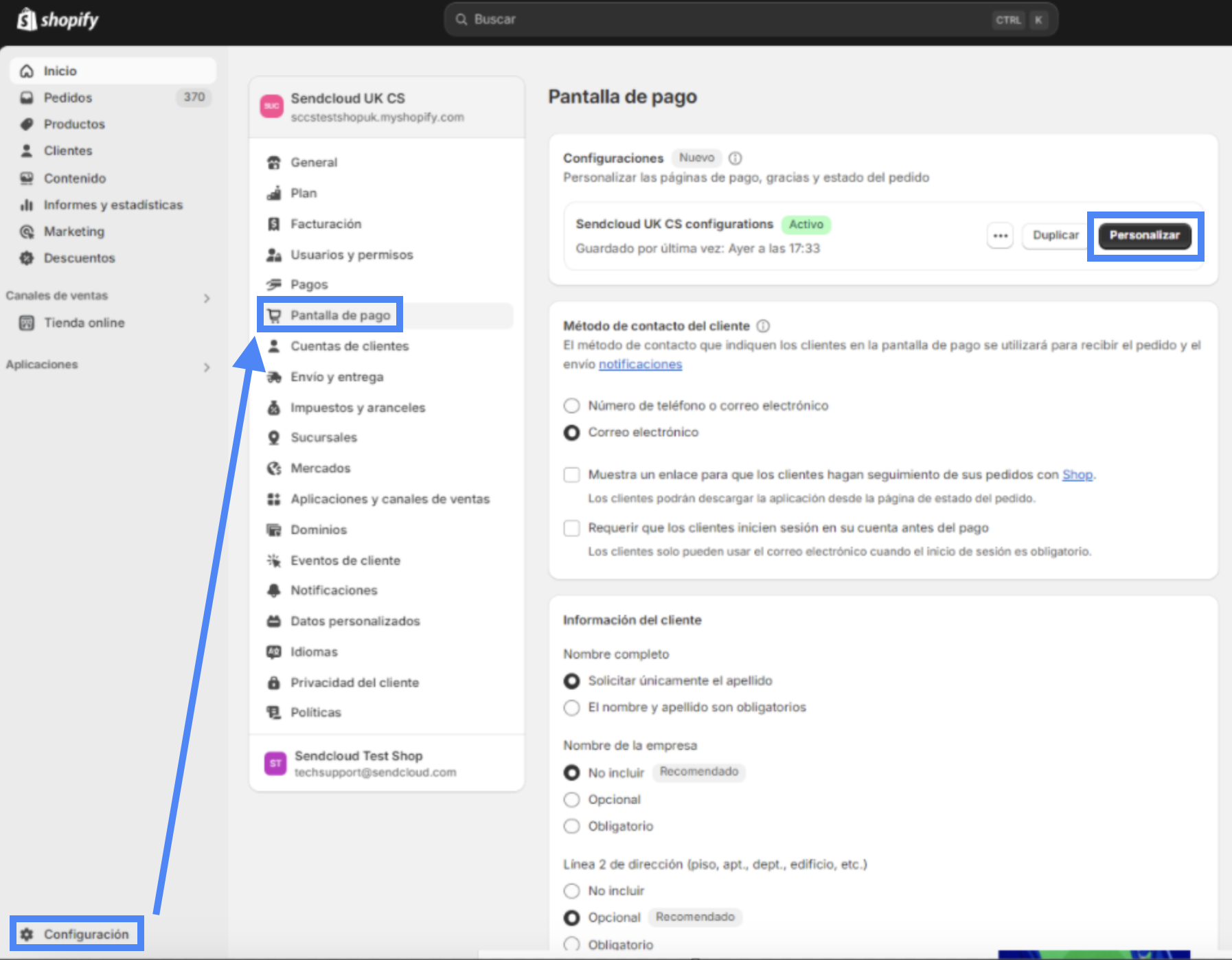The image size is (1232, 960).
Task: Click Sendcloud Test Shop account entry
Action: point(387,764)
